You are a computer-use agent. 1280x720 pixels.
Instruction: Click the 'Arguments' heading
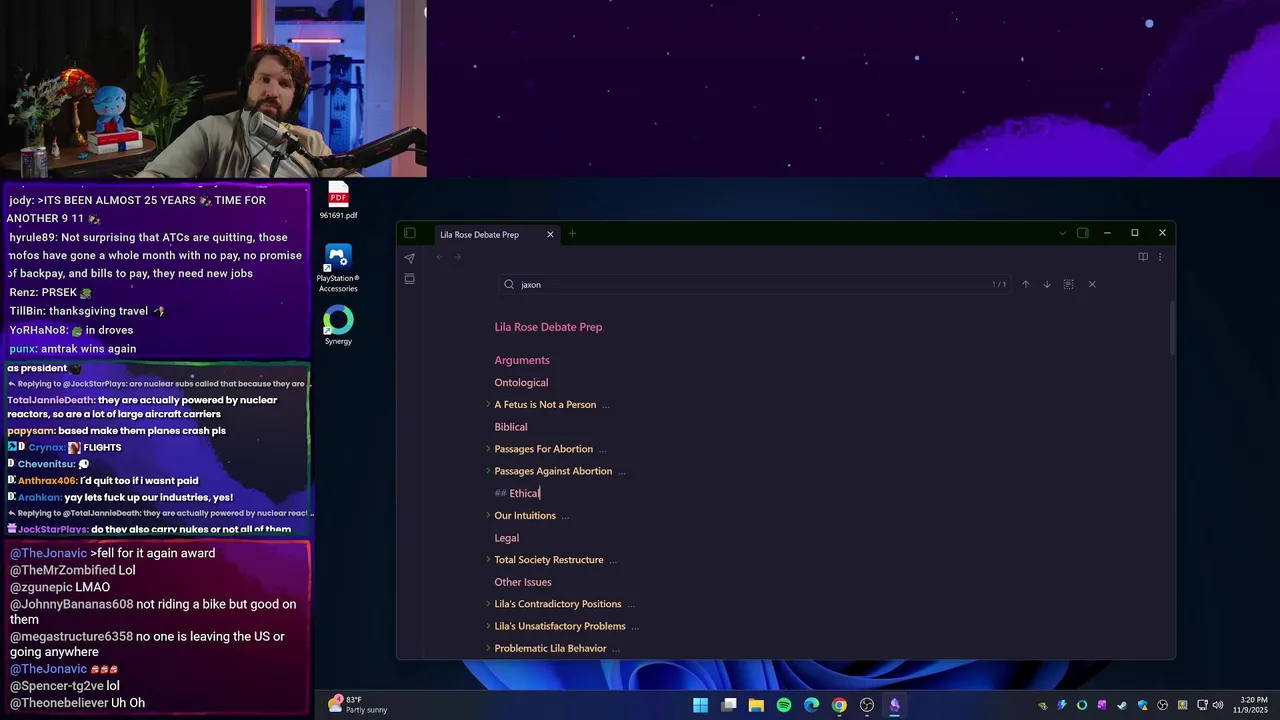[522, 360]
